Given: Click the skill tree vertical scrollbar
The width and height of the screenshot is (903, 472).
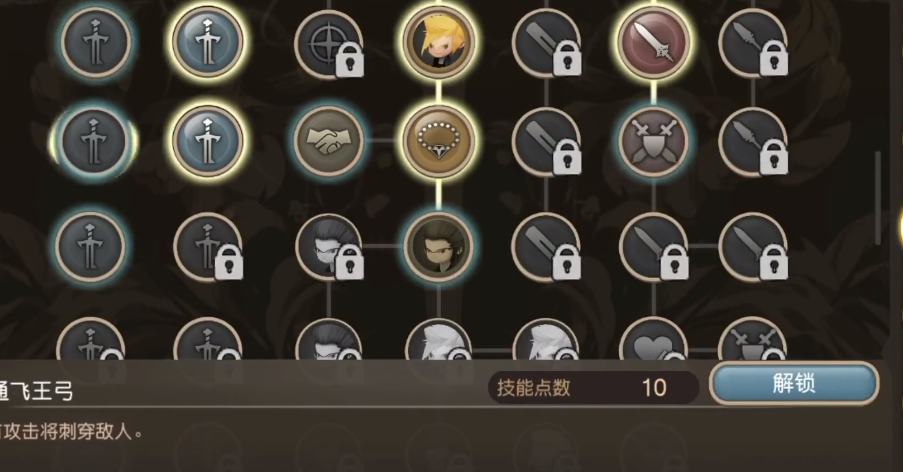Looking at the screenshot, I should 878,198.
